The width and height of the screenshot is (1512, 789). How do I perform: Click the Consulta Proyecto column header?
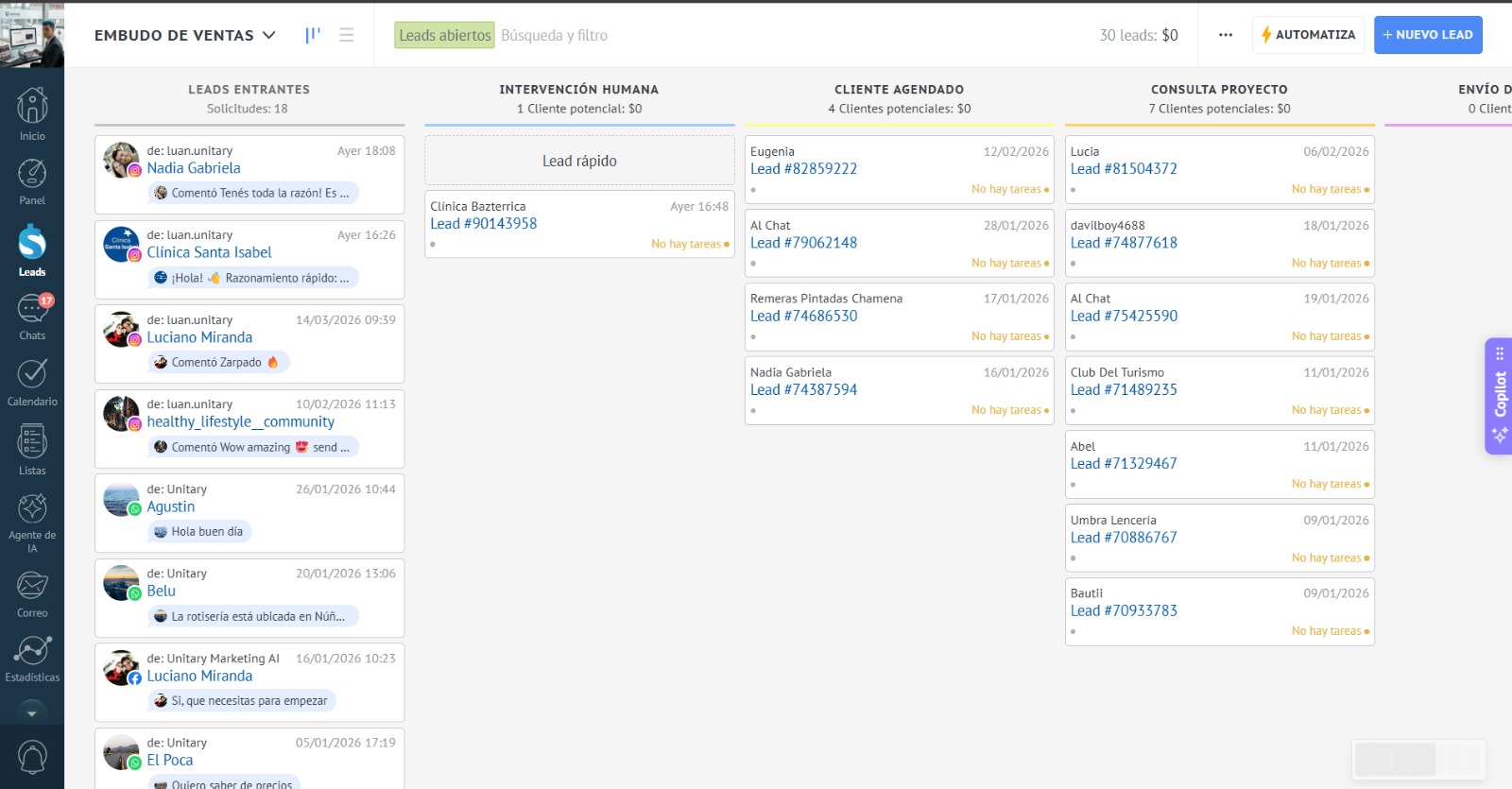[x=1219, y=90]
